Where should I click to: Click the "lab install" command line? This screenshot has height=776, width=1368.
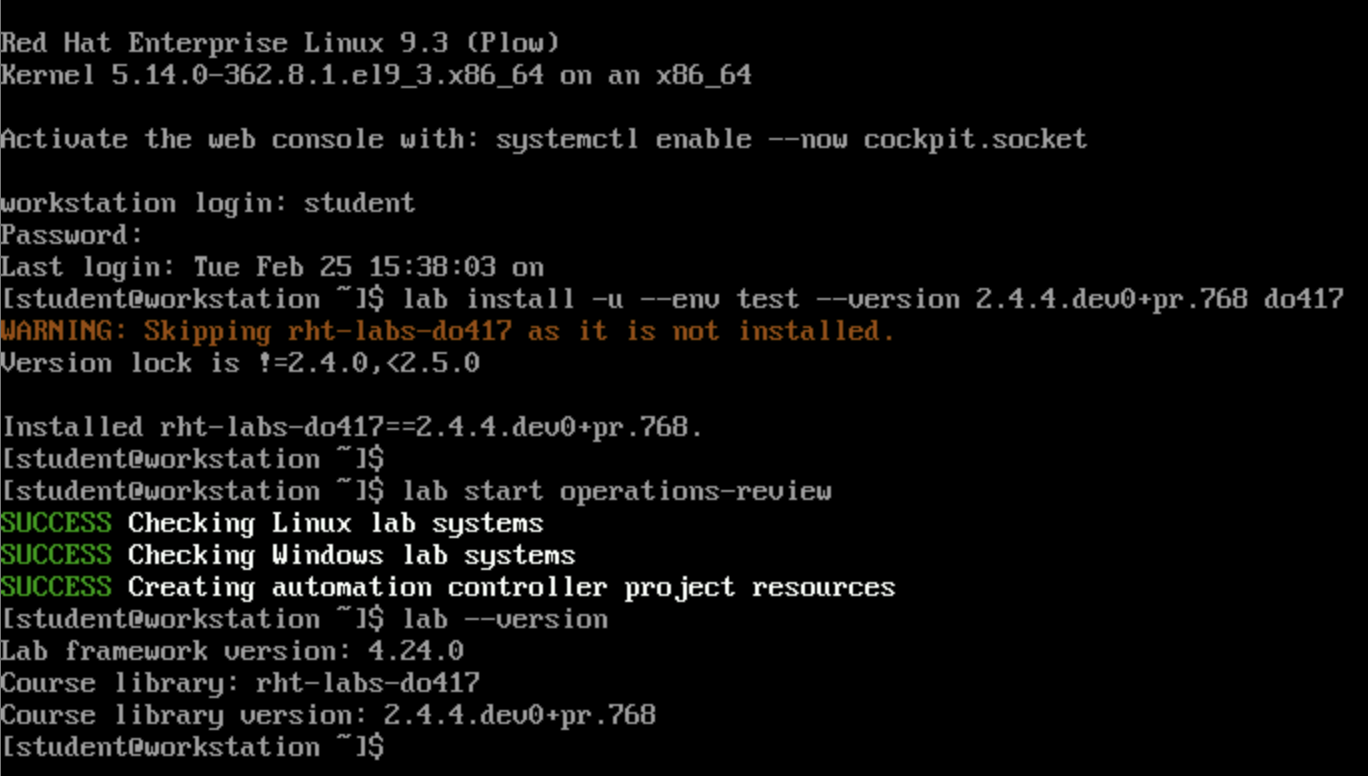[872, 299]
